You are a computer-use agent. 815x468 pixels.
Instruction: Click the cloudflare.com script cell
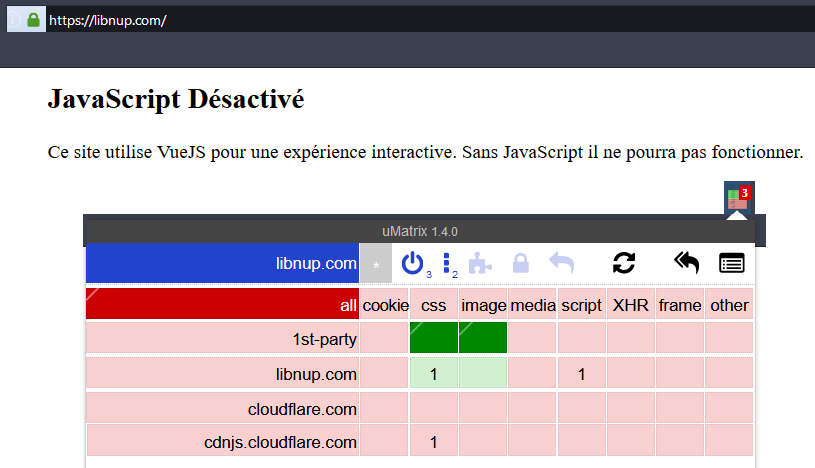582,408
